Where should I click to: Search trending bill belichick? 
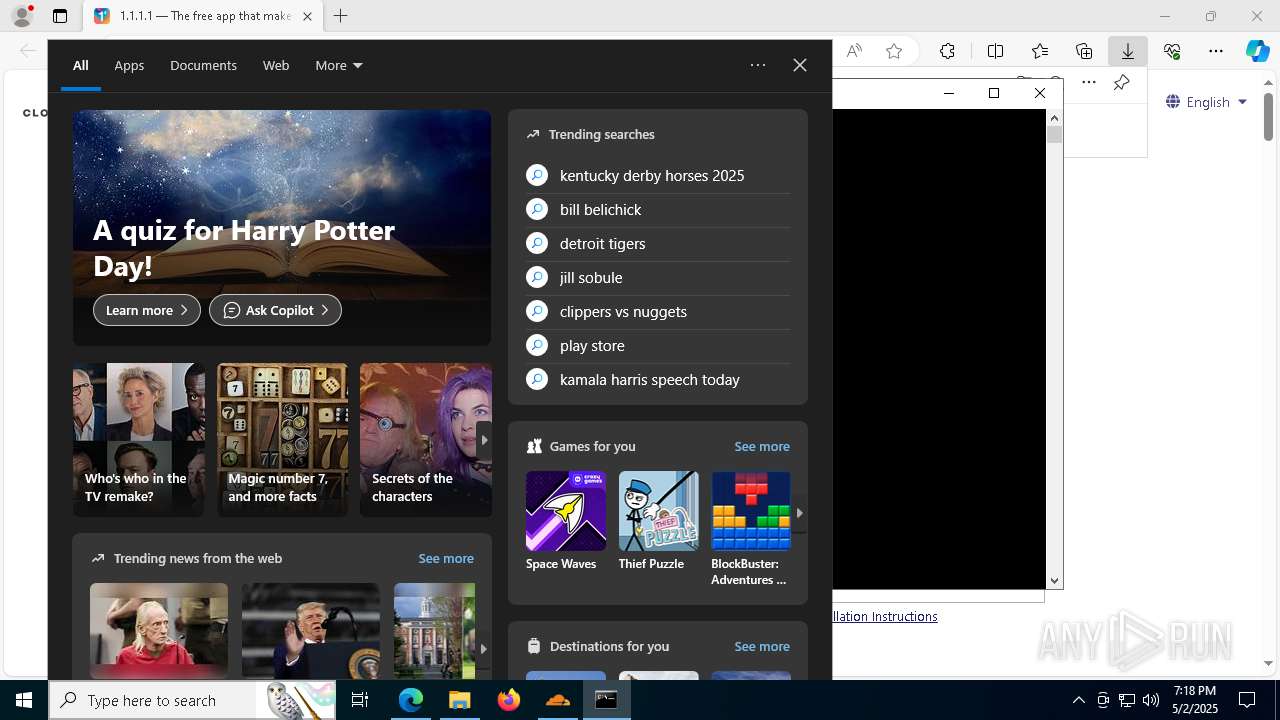click(x=658, y=209)
